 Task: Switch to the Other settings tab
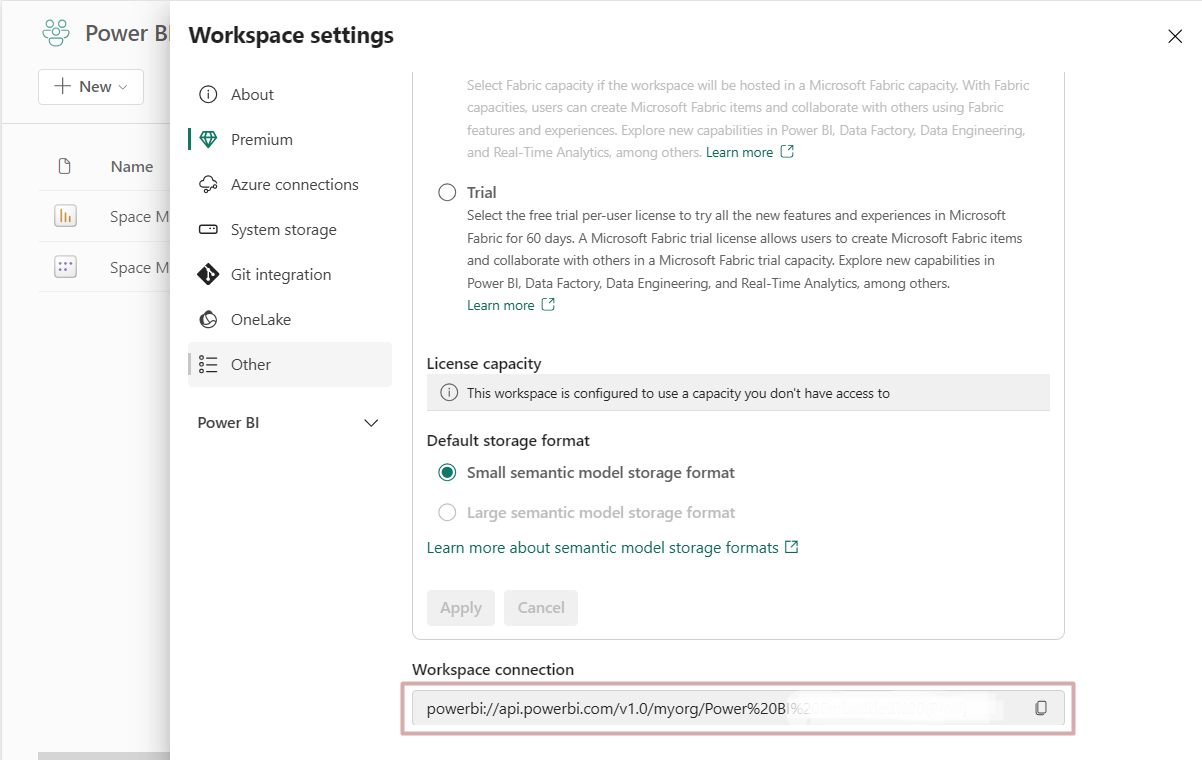pyautogui.click(x=249, y=364)
